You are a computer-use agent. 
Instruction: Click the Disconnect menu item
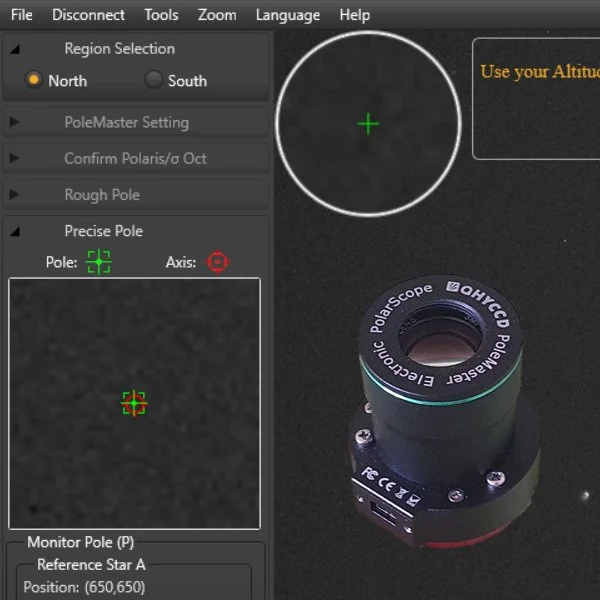[88, 15]
